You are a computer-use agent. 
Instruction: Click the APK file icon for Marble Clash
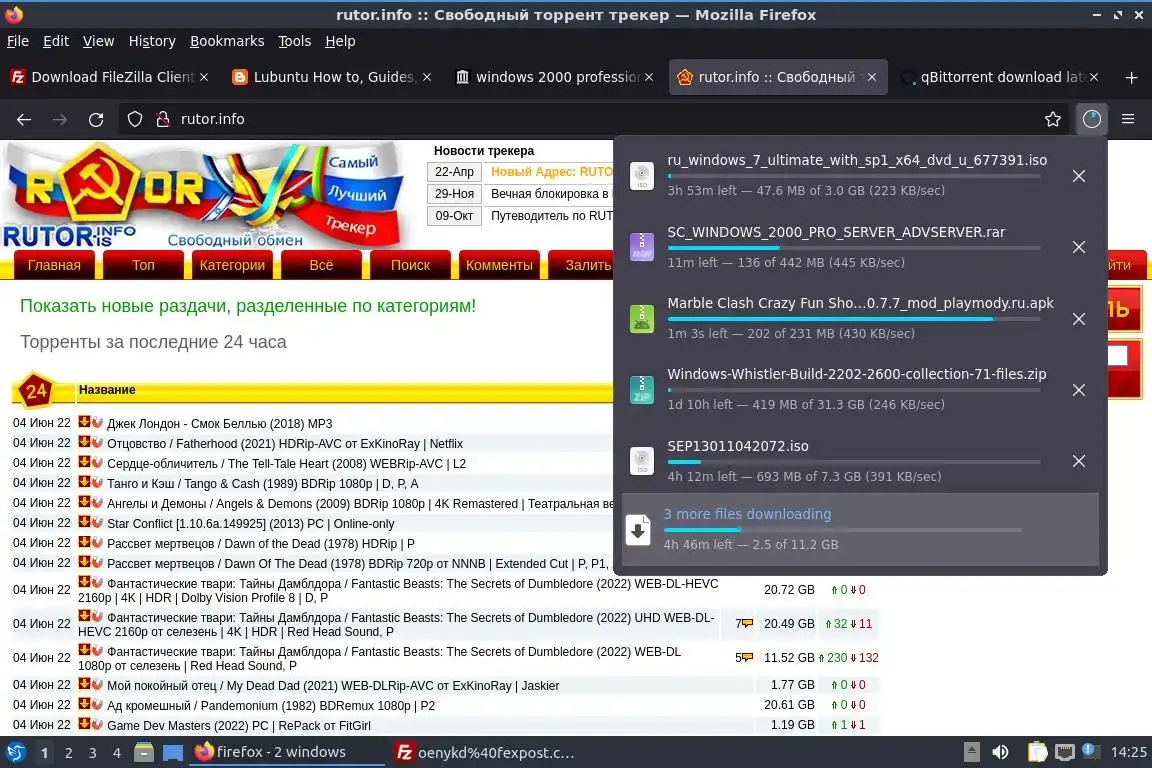click(641, 319)
